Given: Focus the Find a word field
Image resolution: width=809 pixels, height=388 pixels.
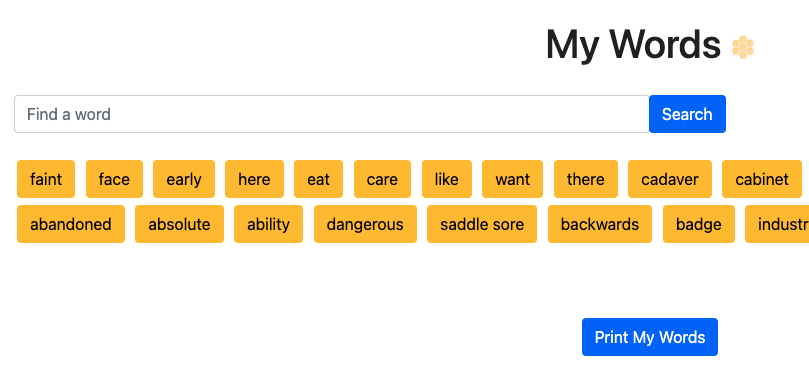Looking at the screenshot, I should click(332, 114).
